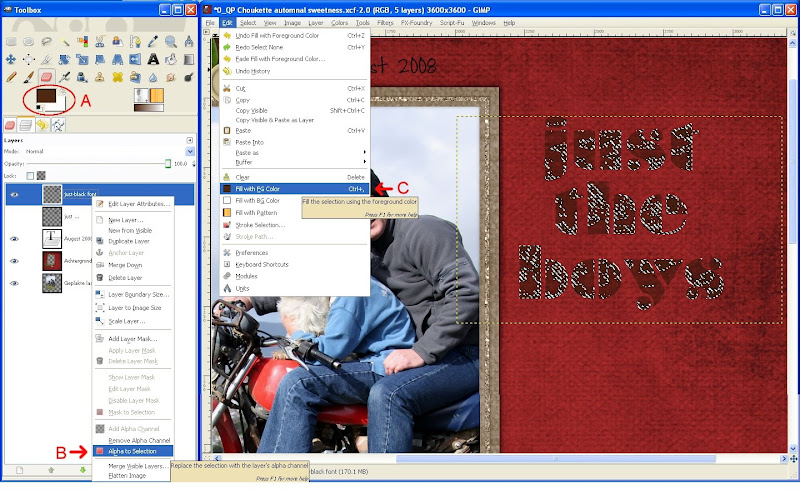This screenshot has width=800, height=500.
Task: Click the horizontal scrollbar under the canvas
Action: [x=500, y=459]
